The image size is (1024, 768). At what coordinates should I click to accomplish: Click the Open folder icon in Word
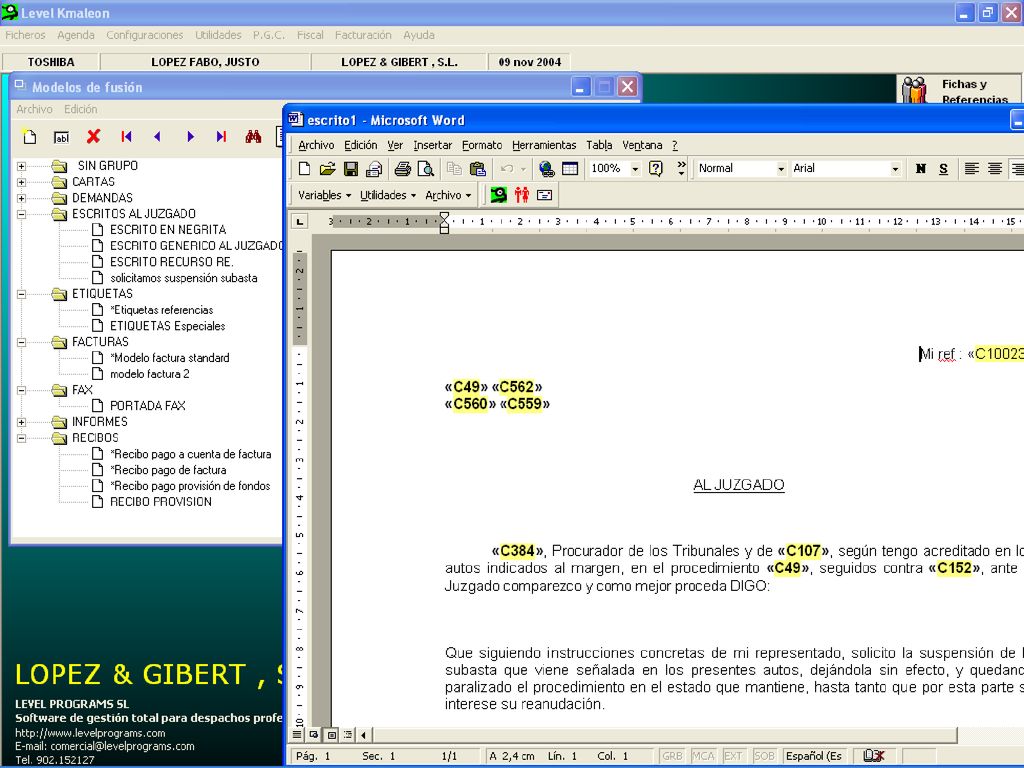coord(327,168)
